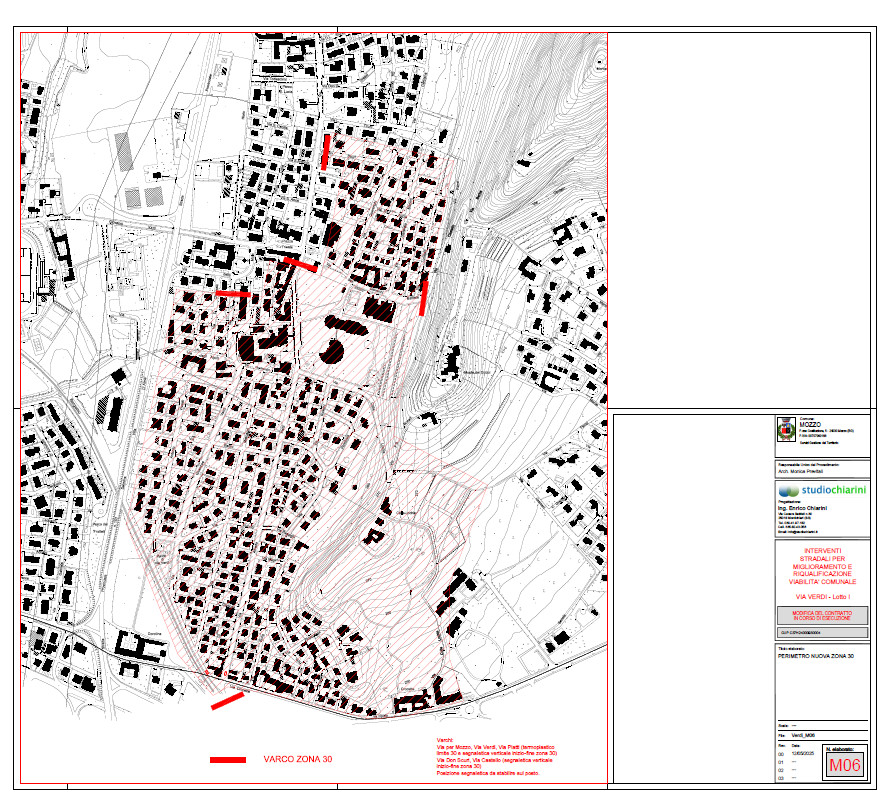Click the Verdi_M06 file name
This screenshot has height=804, width=891.
pos(803,735)
